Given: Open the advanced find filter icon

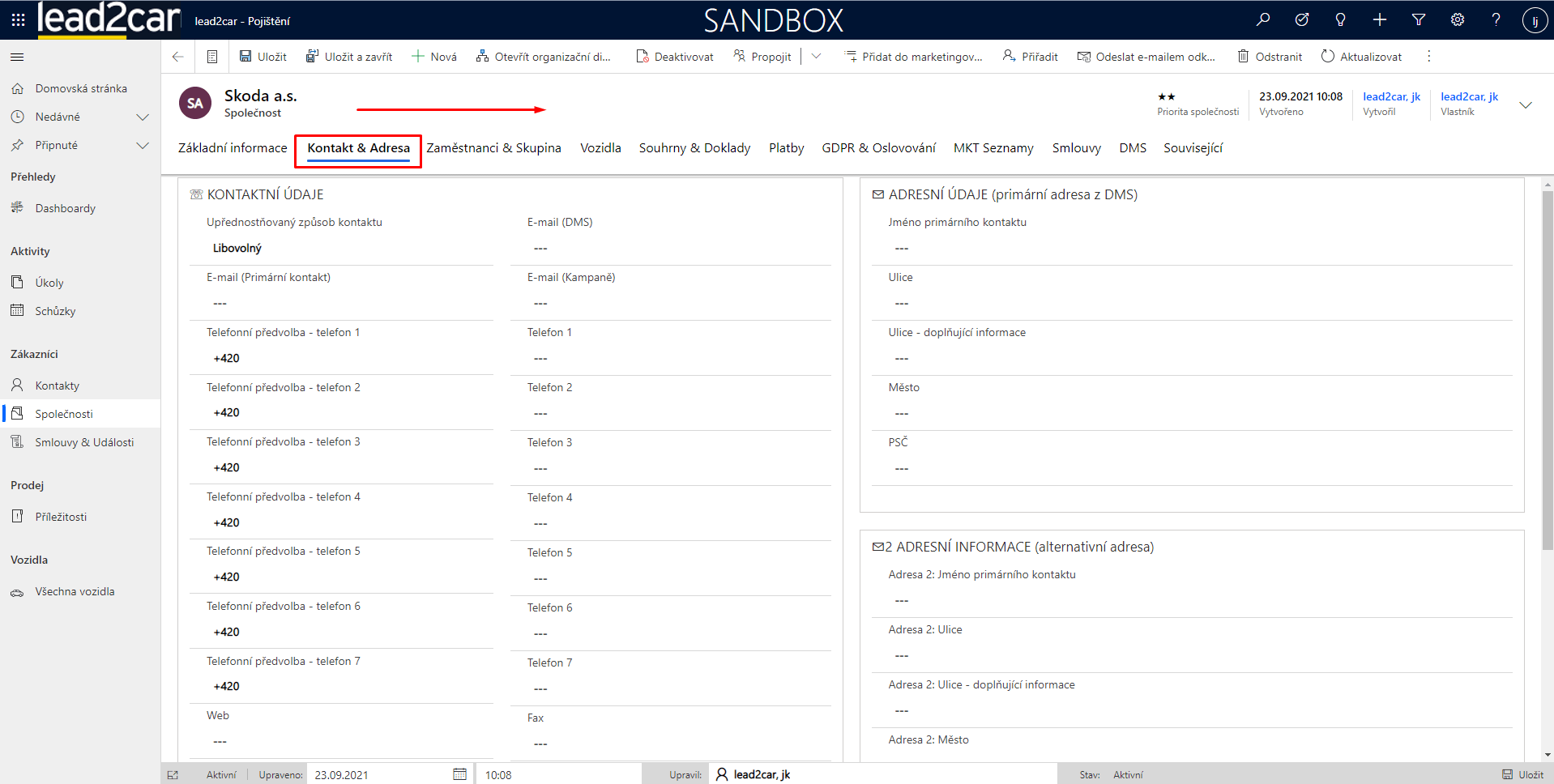Looking at the screenshot, I should [x=1419, y=19].
